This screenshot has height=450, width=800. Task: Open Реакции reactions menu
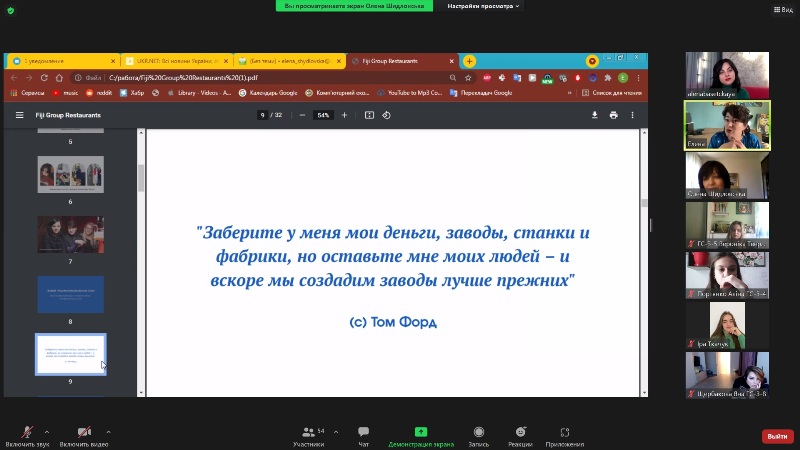click(520, 437)
